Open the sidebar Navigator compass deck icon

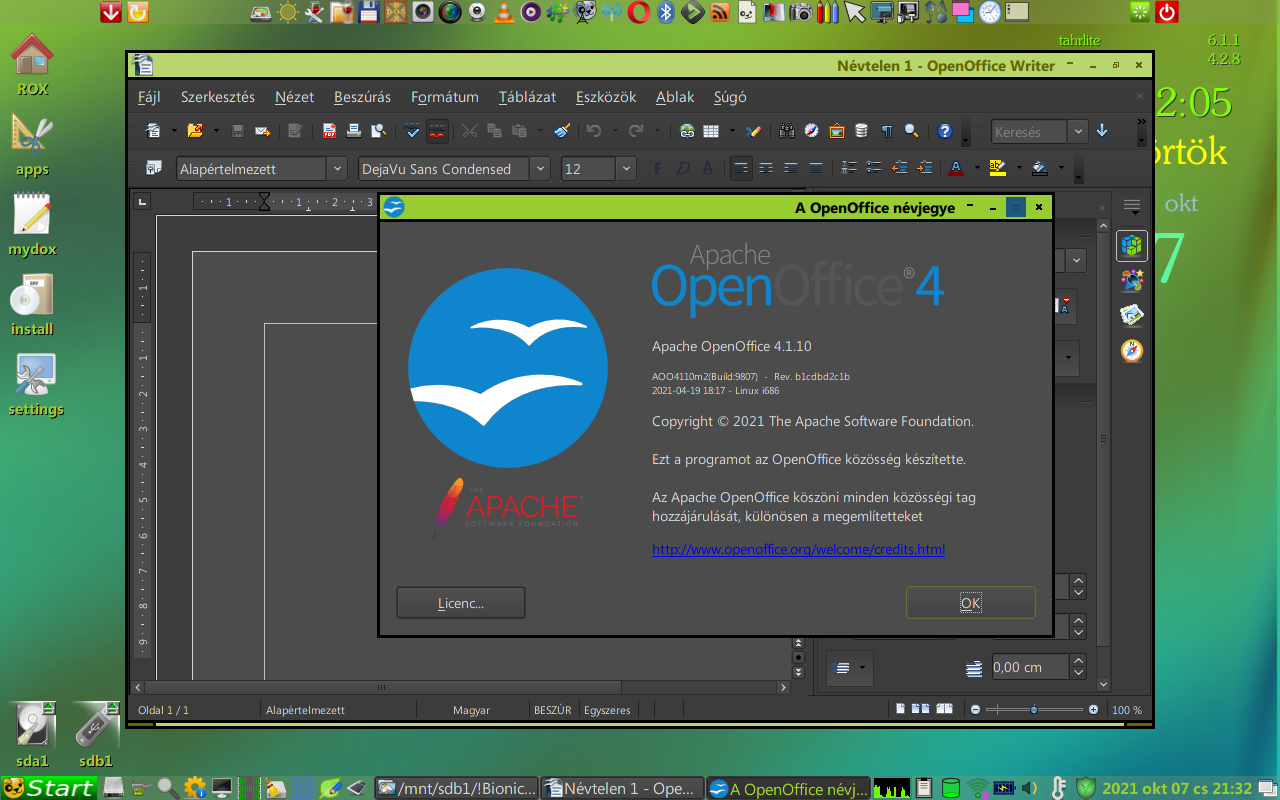(1132, 351)
